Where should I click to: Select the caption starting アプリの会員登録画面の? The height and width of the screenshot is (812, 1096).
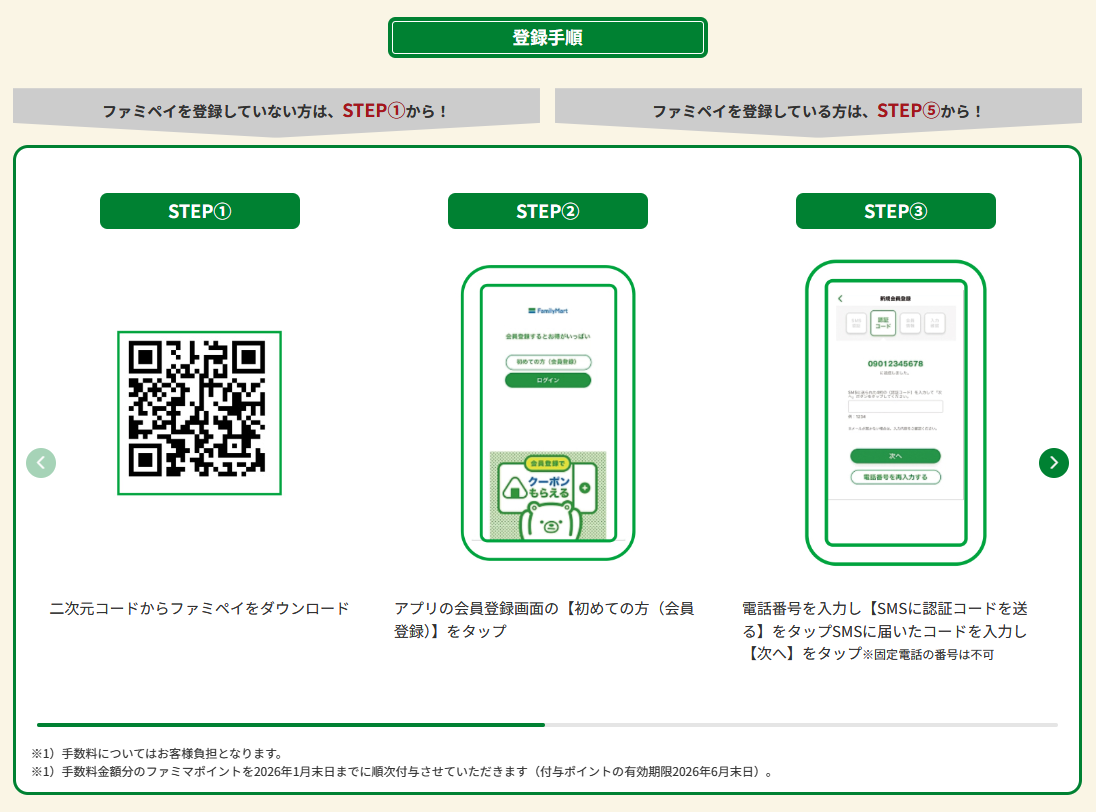coord(545,620)
